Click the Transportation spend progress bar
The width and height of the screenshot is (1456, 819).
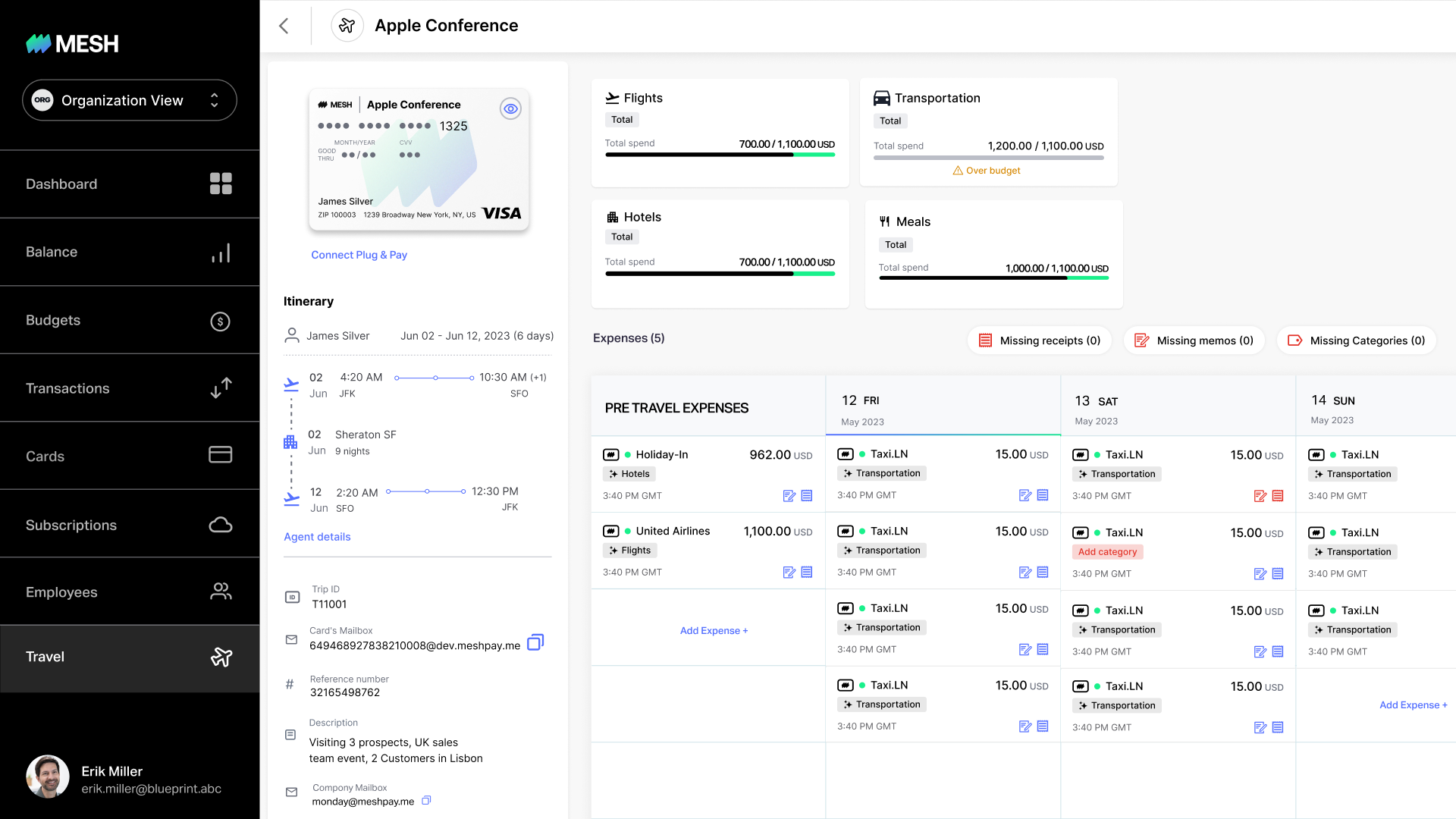tap(988, 158)
